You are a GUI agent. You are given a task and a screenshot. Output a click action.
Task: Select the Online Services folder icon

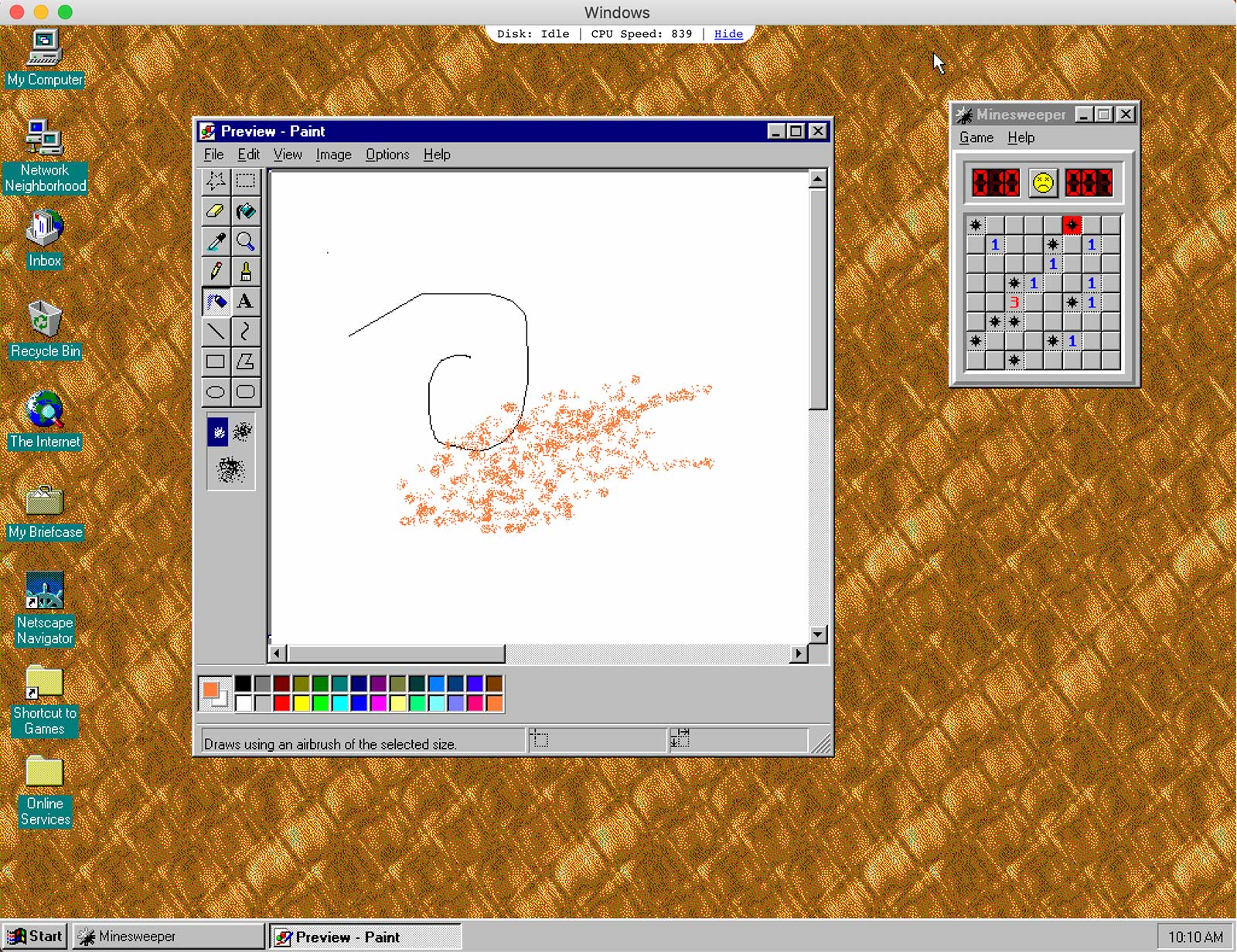point(45,790)
